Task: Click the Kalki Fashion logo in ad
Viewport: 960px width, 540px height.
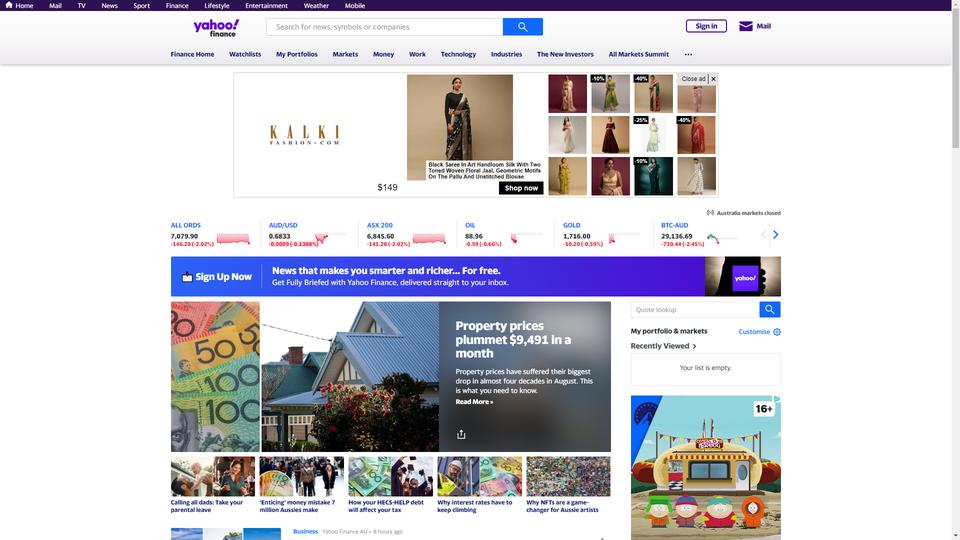Action: pos(304,135)
